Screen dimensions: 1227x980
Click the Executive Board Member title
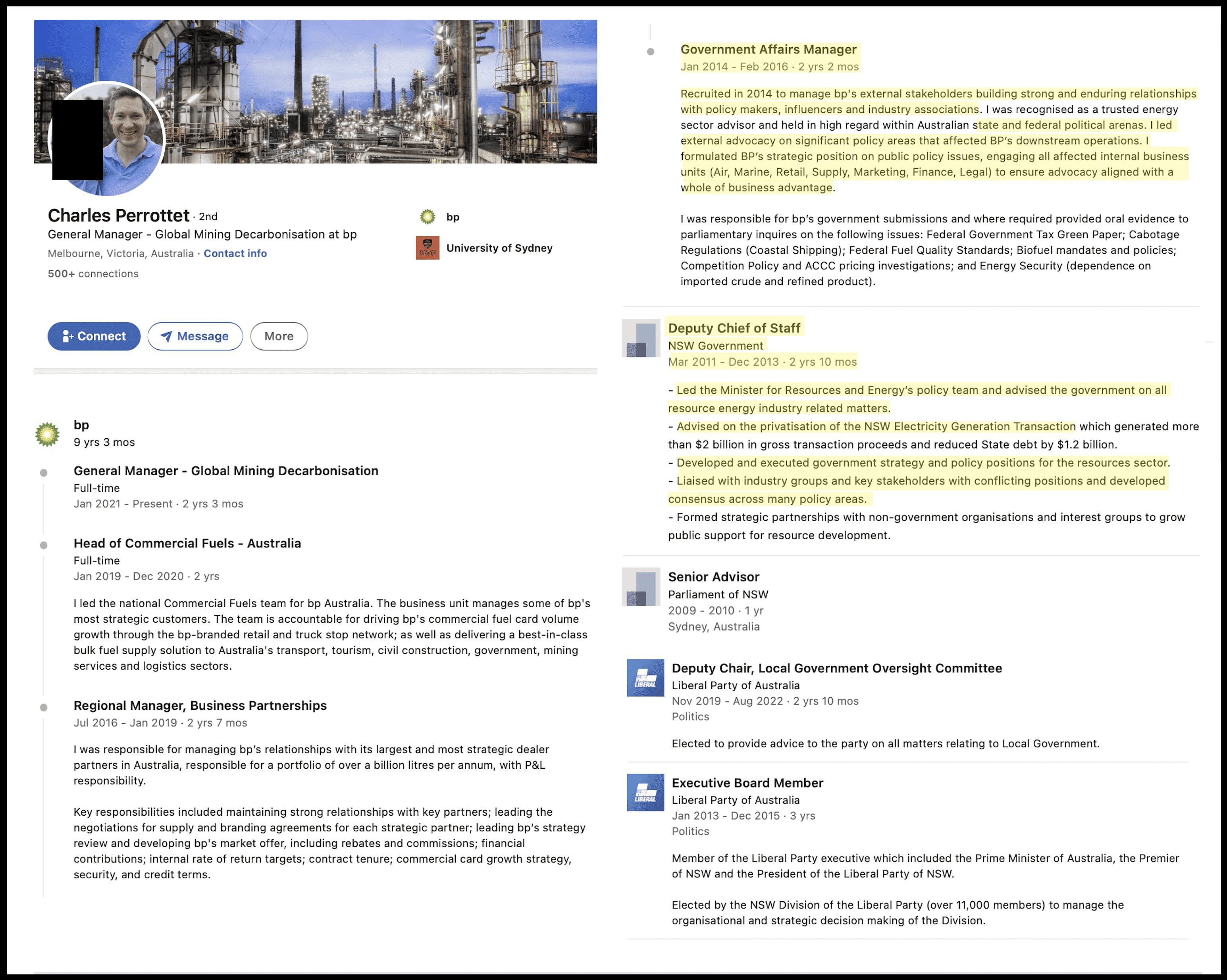[748, 782]
